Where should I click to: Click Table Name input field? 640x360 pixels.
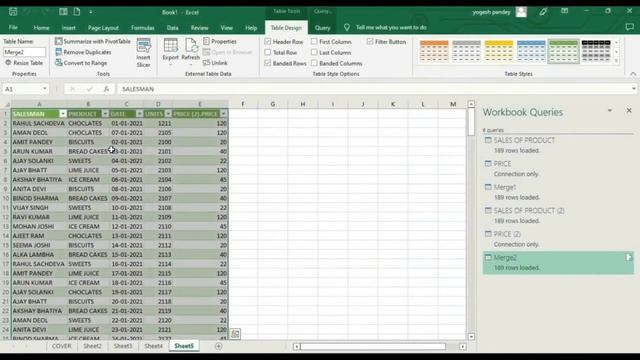[x=24, y=52]
